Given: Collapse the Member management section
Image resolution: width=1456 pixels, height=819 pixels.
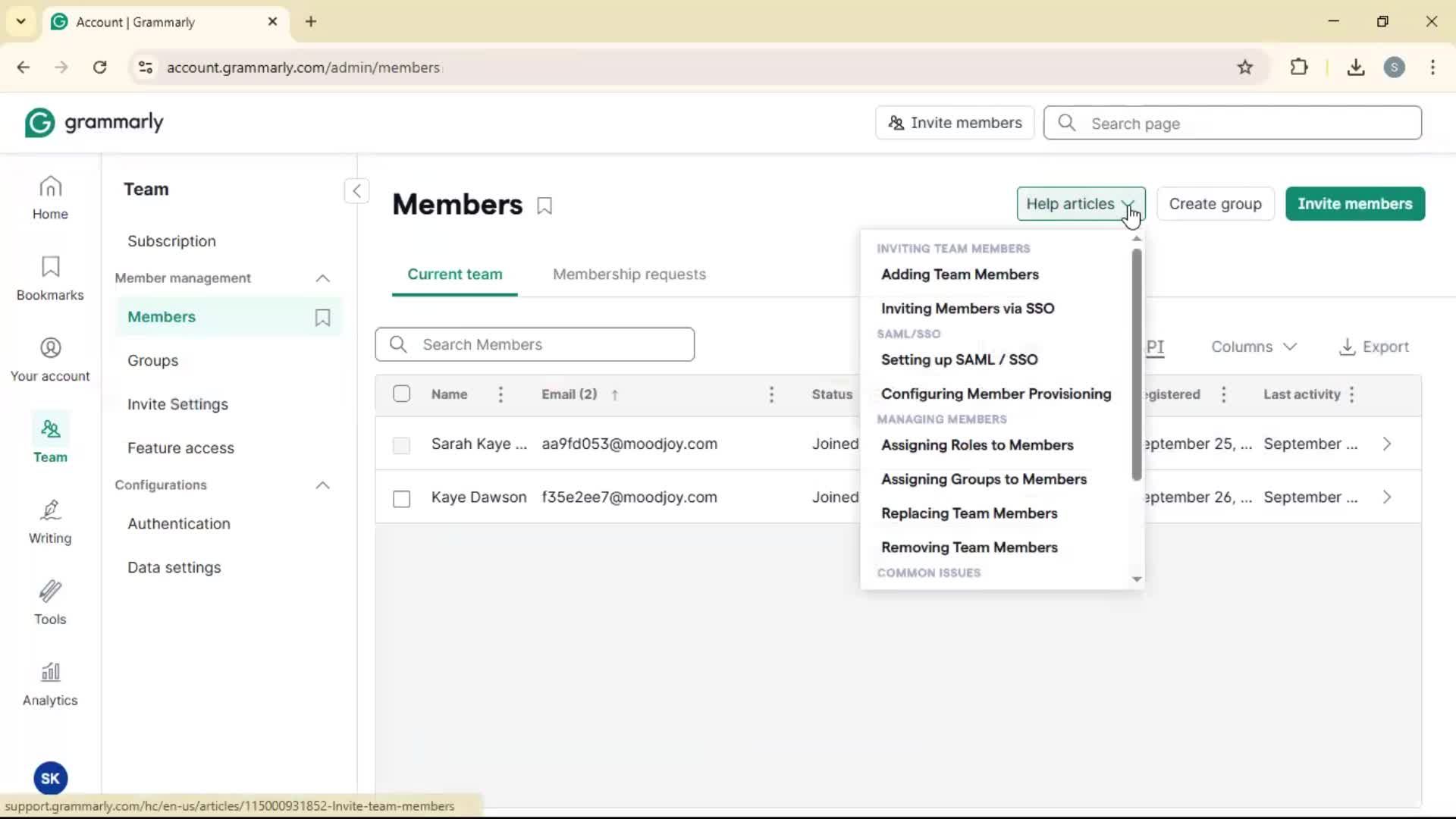Looking at the screenshot, I should [x=322, y=278].
